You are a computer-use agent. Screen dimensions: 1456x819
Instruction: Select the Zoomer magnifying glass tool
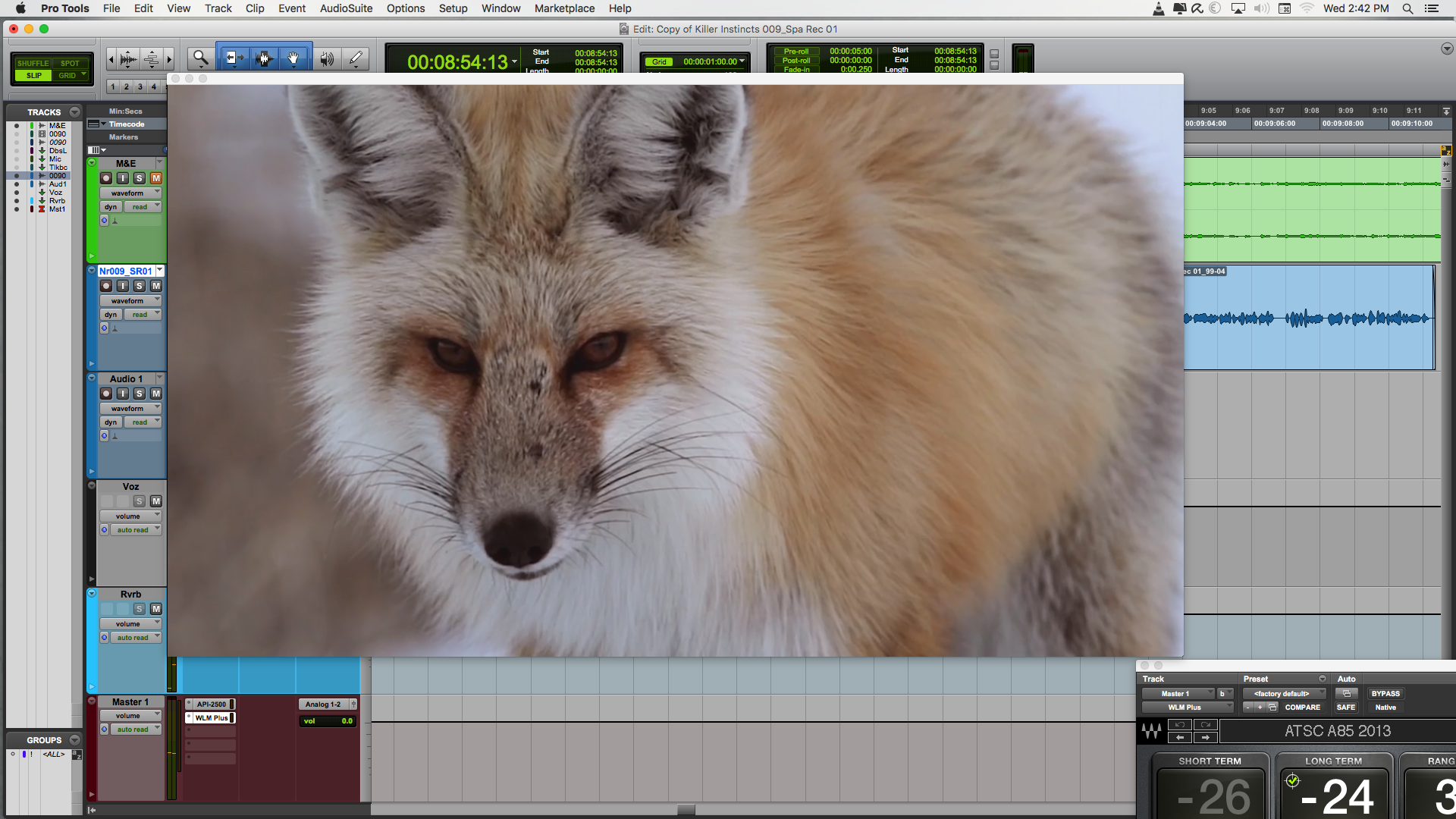tap(200, 58)
